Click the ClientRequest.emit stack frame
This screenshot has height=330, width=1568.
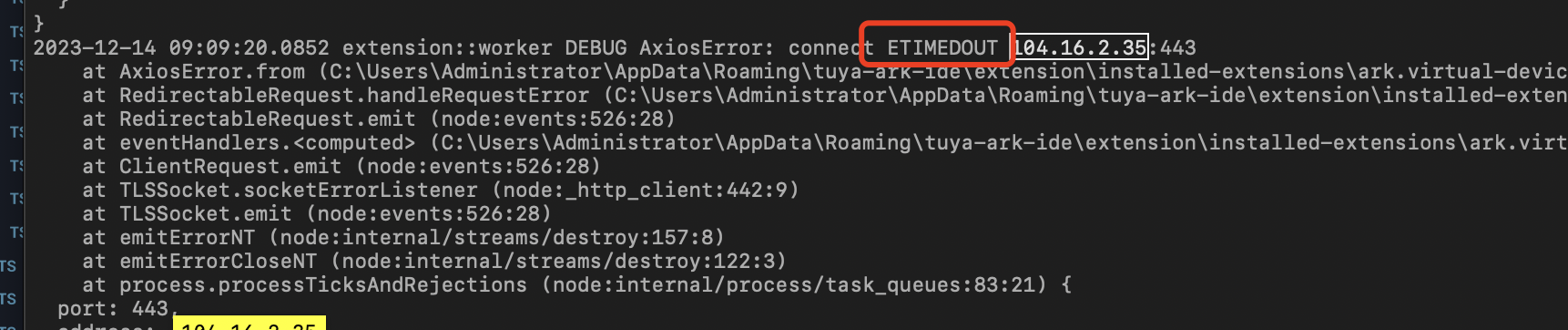click(x=230, y=166)
